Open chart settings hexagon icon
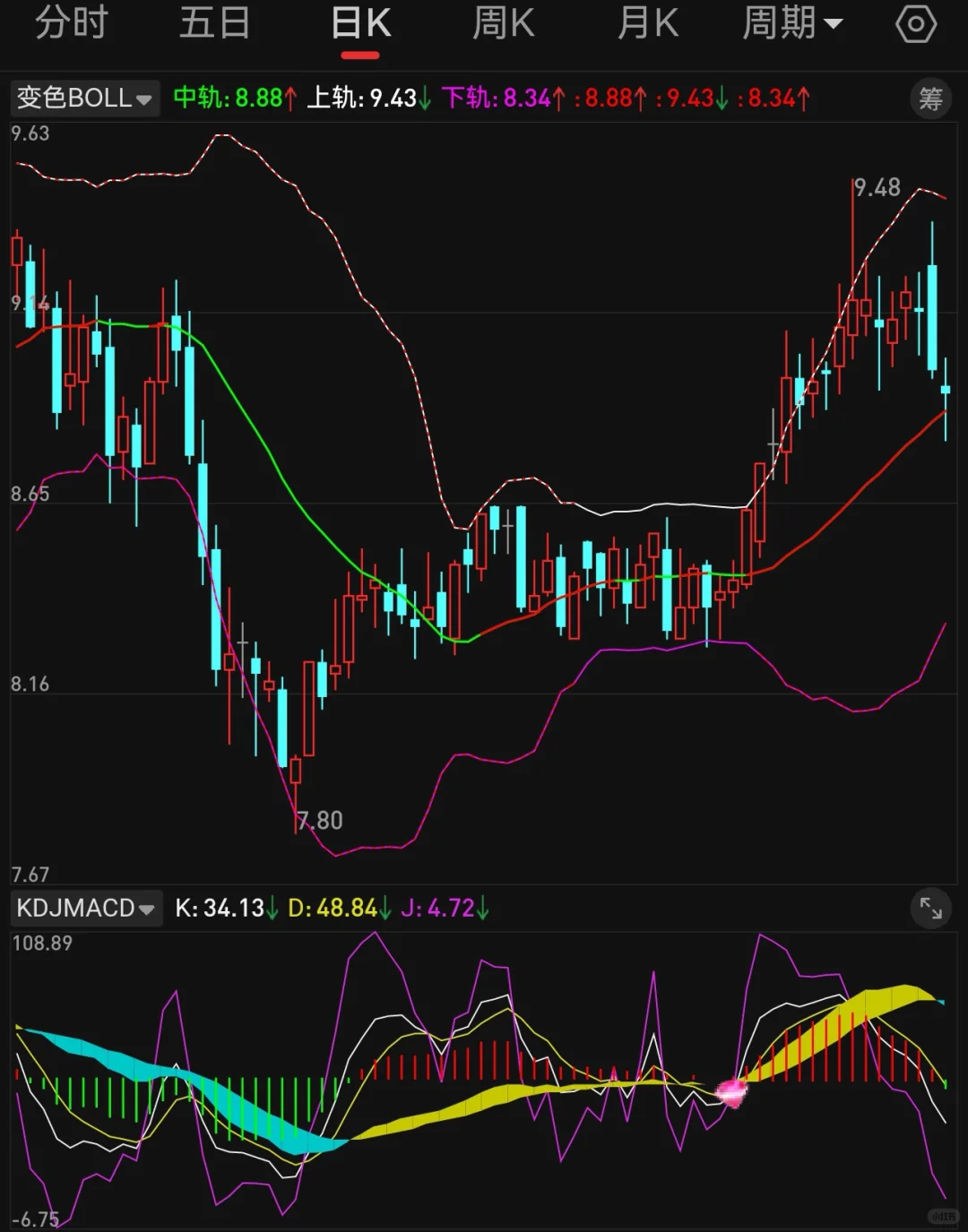This screenshot has width=968, height=1232. (916, 23)
